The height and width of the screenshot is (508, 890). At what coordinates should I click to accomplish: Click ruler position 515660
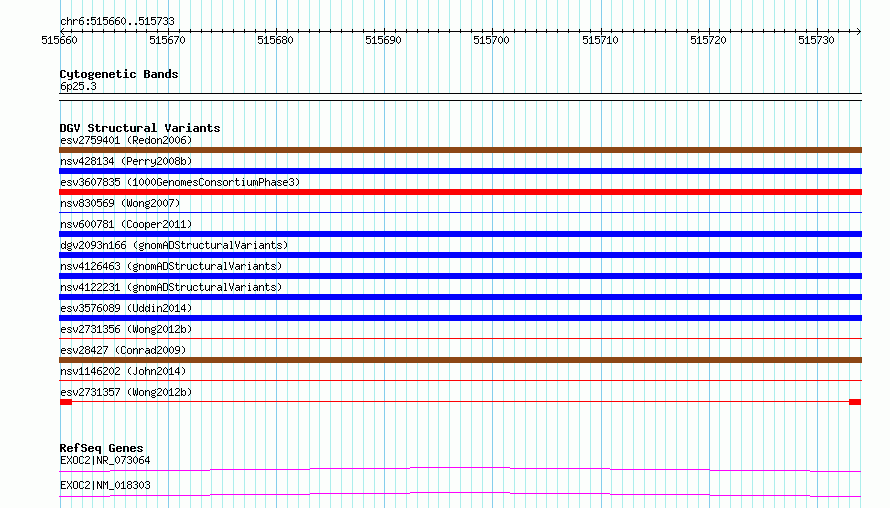[60, 40]
